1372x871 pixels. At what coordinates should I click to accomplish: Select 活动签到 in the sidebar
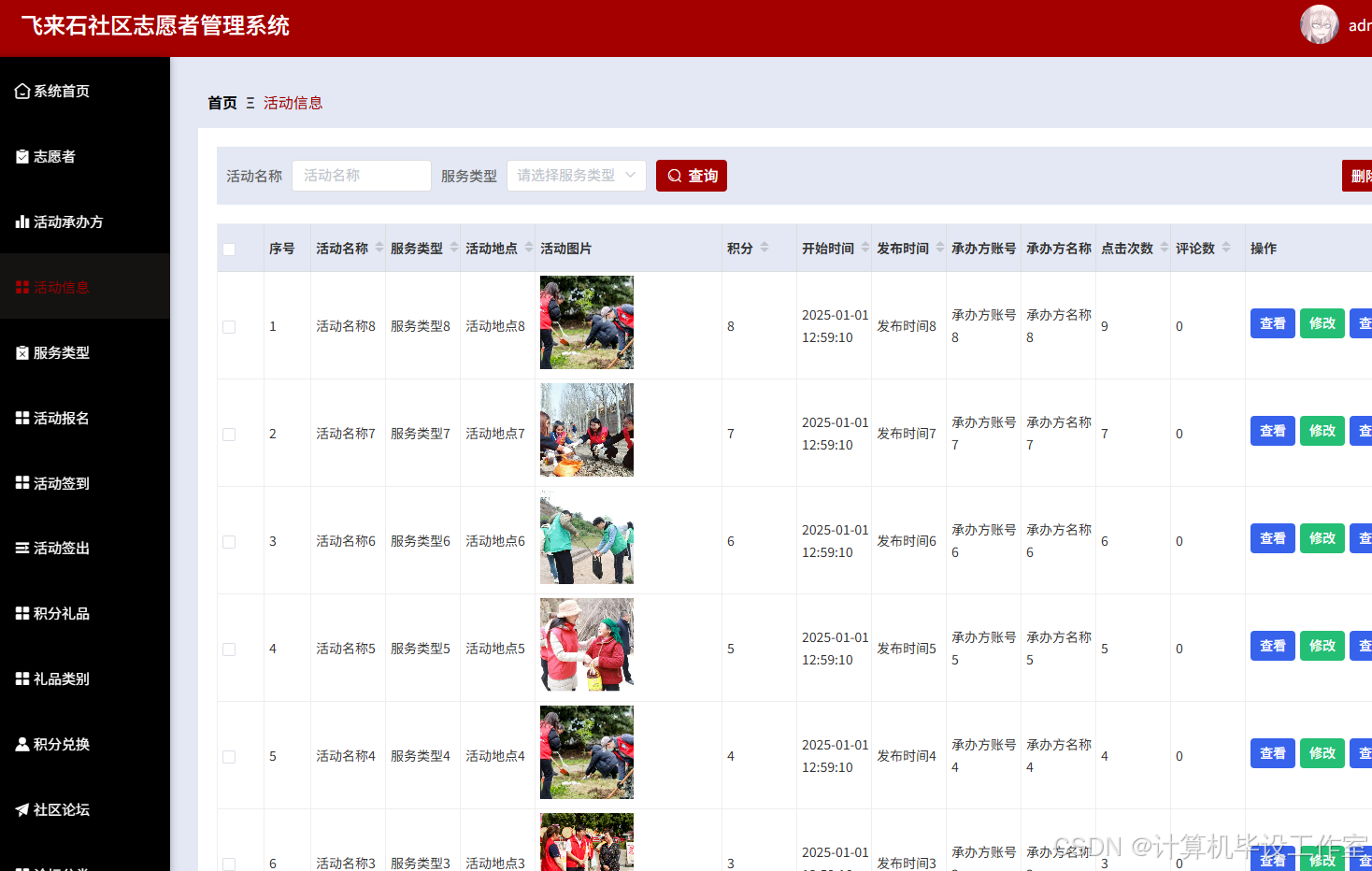click(85, 483)
